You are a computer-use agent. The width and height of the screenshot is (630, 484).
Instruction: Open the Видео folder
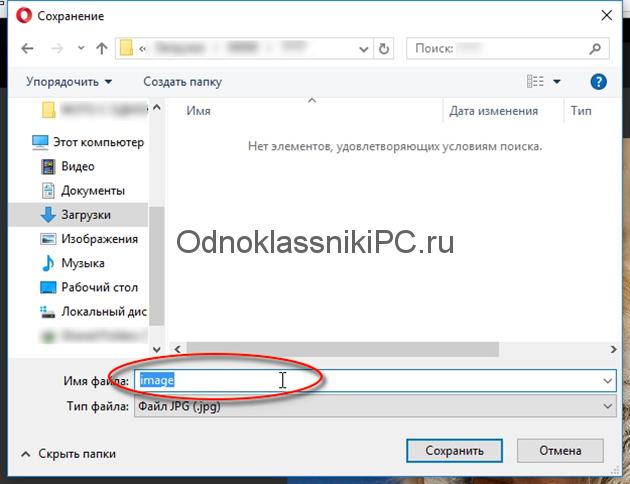[78, 166]
